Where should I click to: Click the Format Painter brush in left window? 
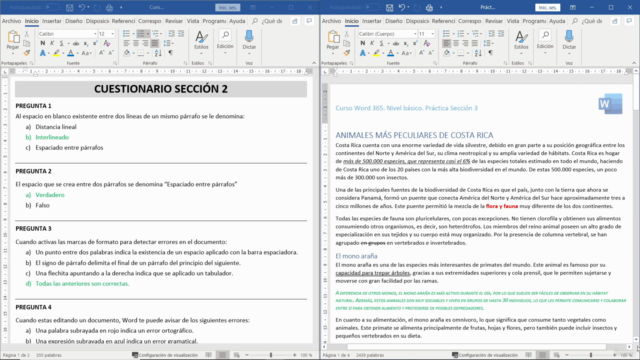click(27, 53)
